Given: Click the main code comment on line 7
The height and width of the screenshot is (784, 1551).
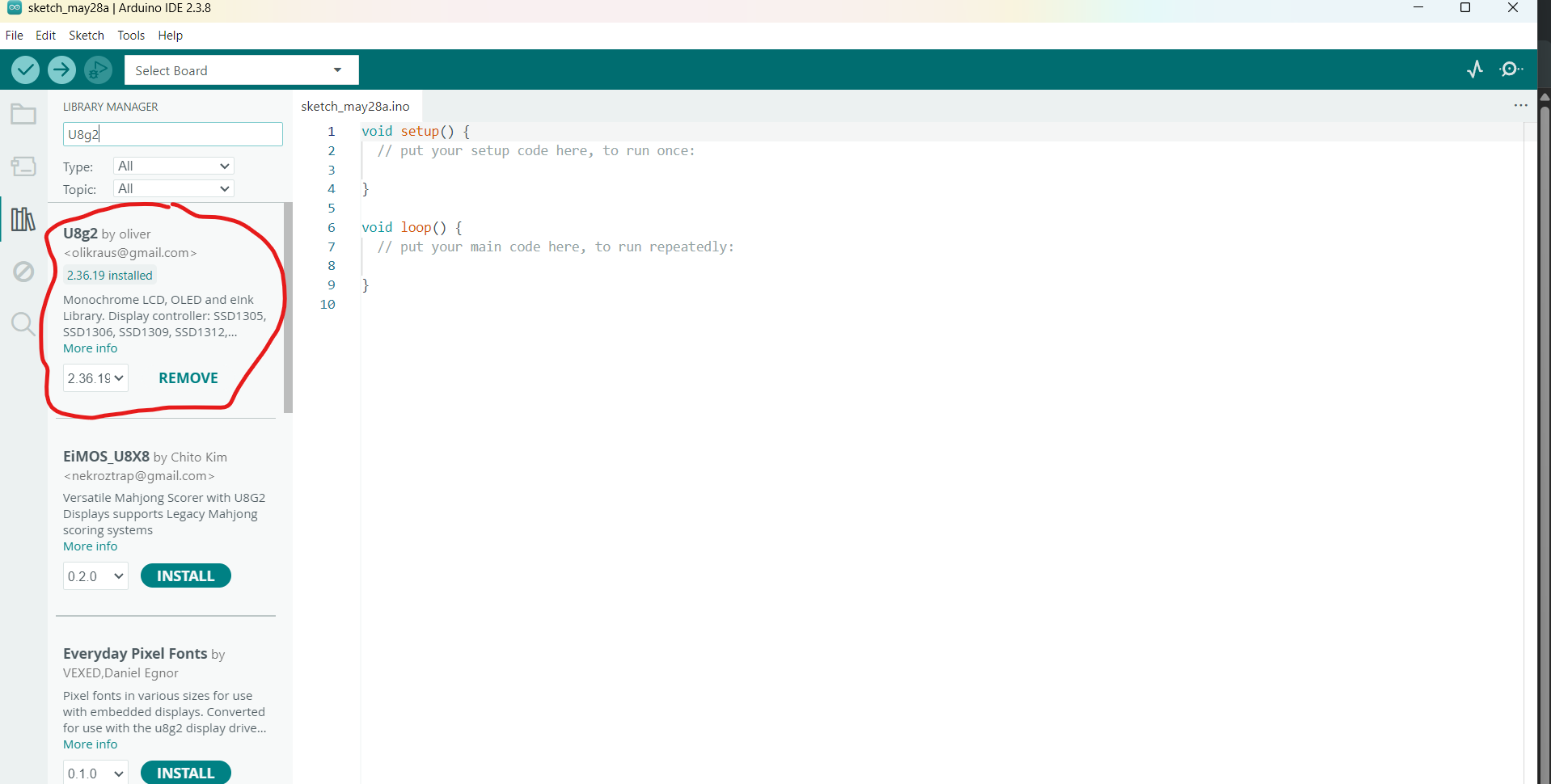Looking at the screenshot, I should 556,247.
